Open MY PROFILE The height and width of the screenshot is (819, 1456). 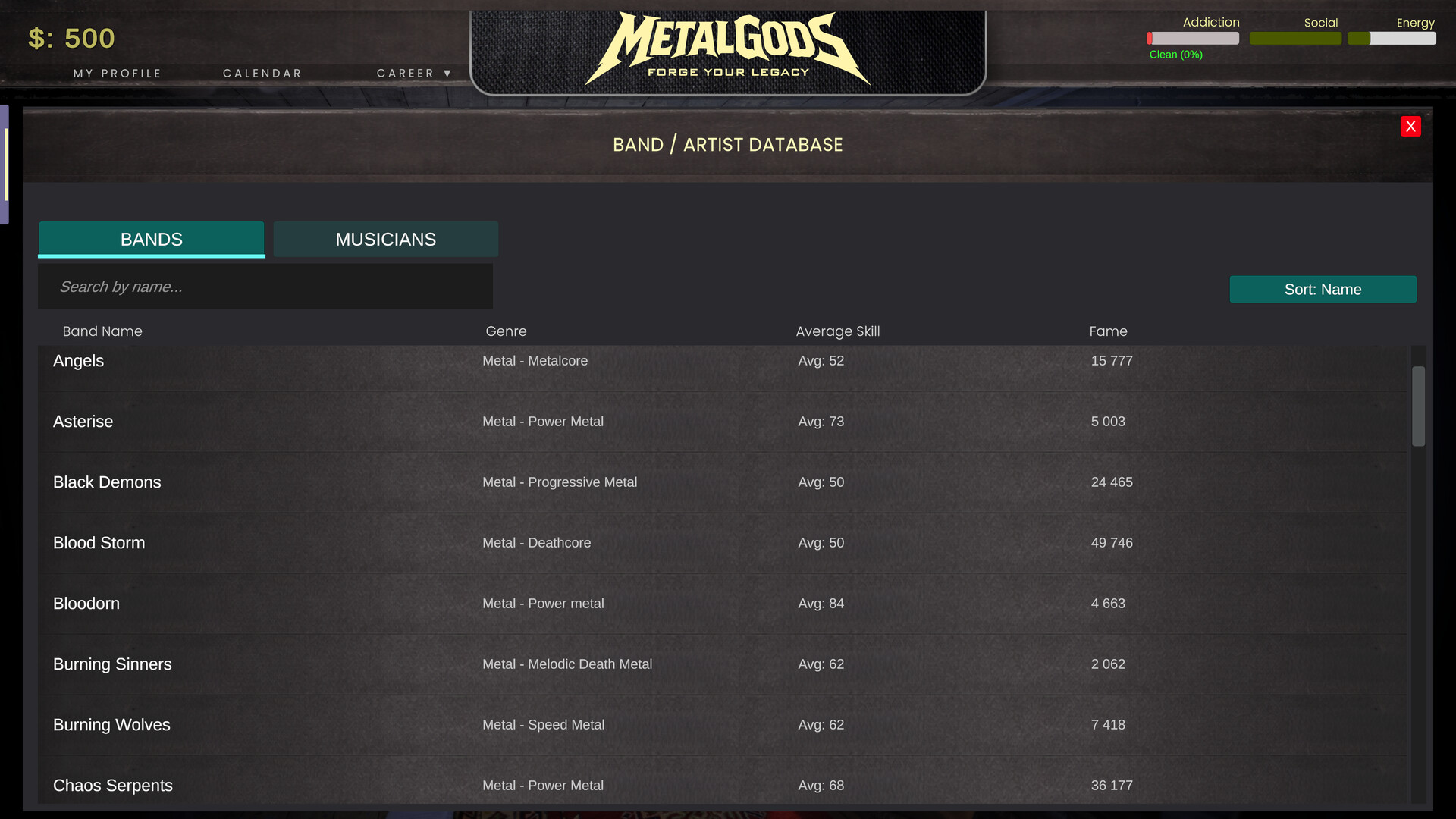click(x=117, y=73)
